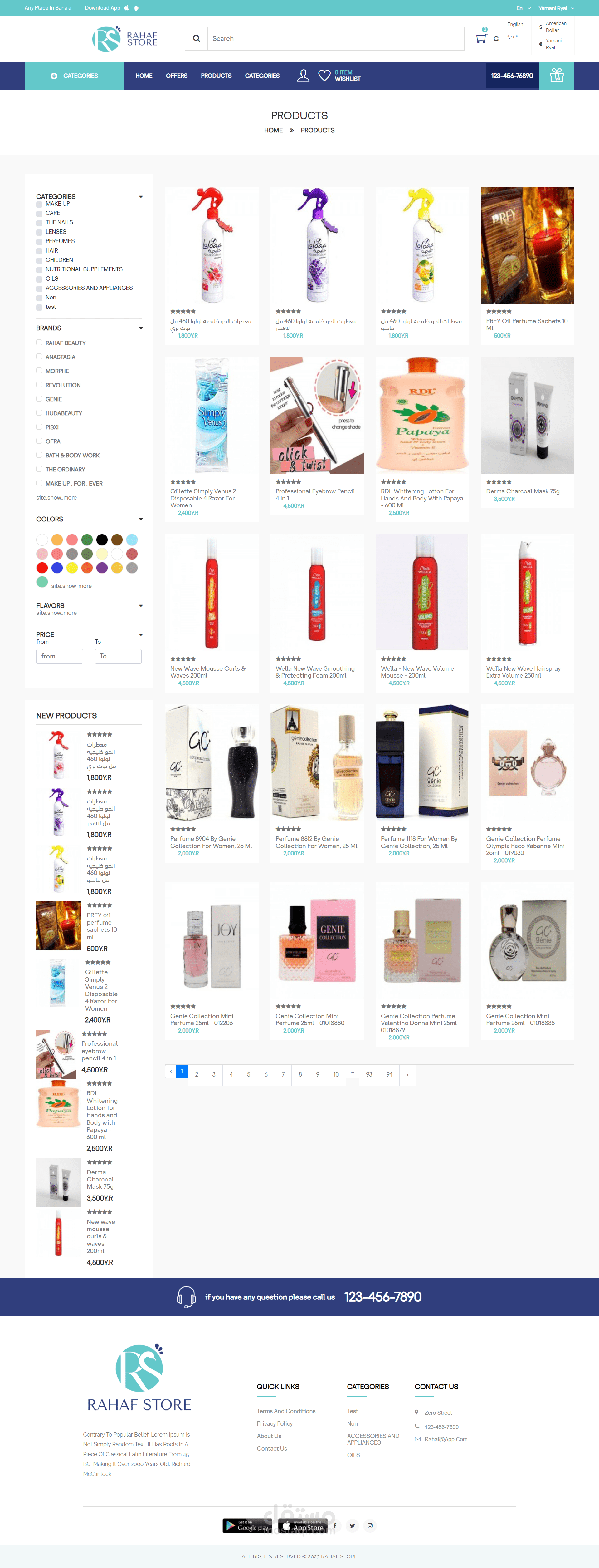Open the wishlist heart icon
This screenshot has width=599, height=1568.
[x=325, y=76]
